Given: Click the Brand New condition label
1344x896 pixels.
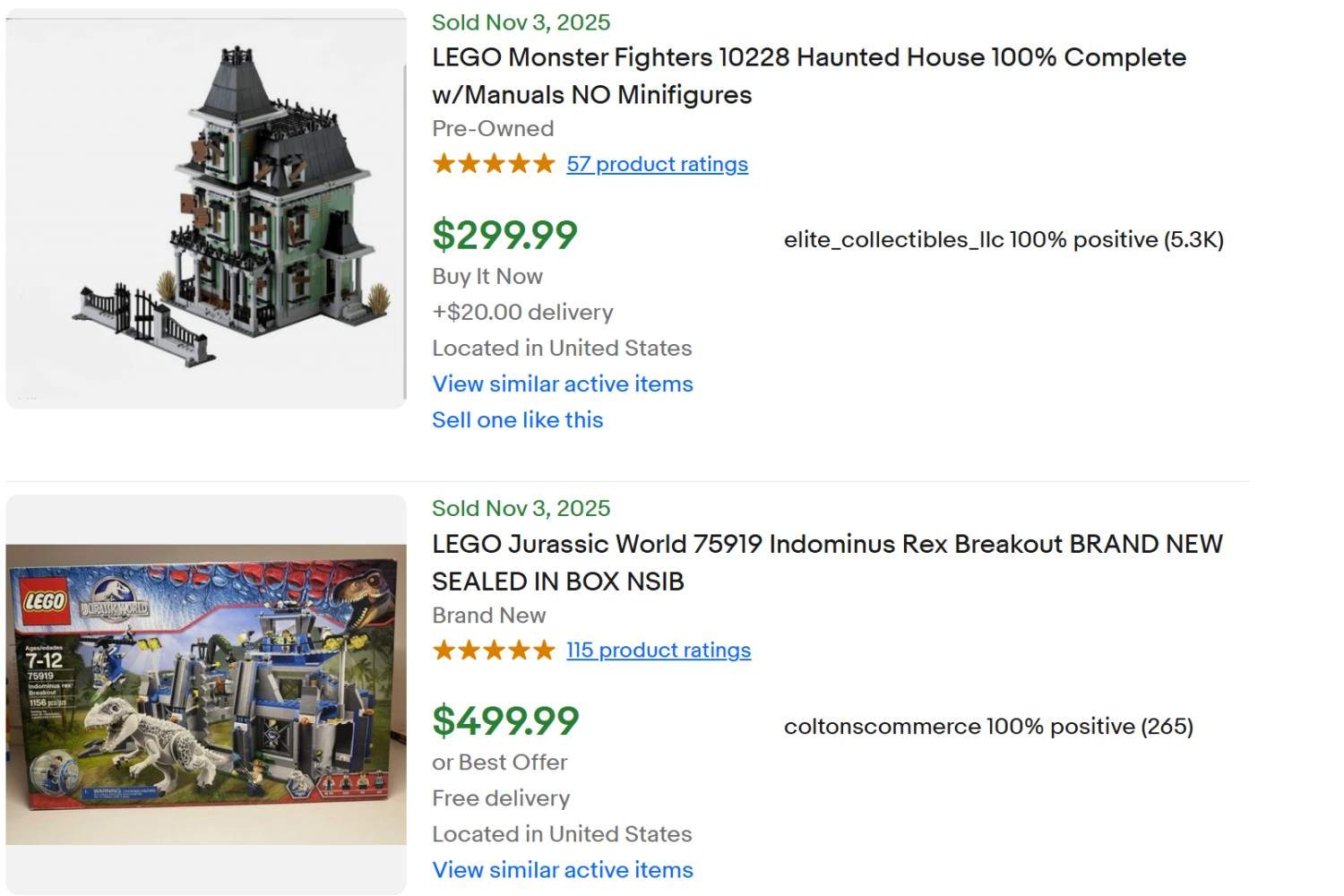Looking at the screenshot, I should (x=488, y=616).
